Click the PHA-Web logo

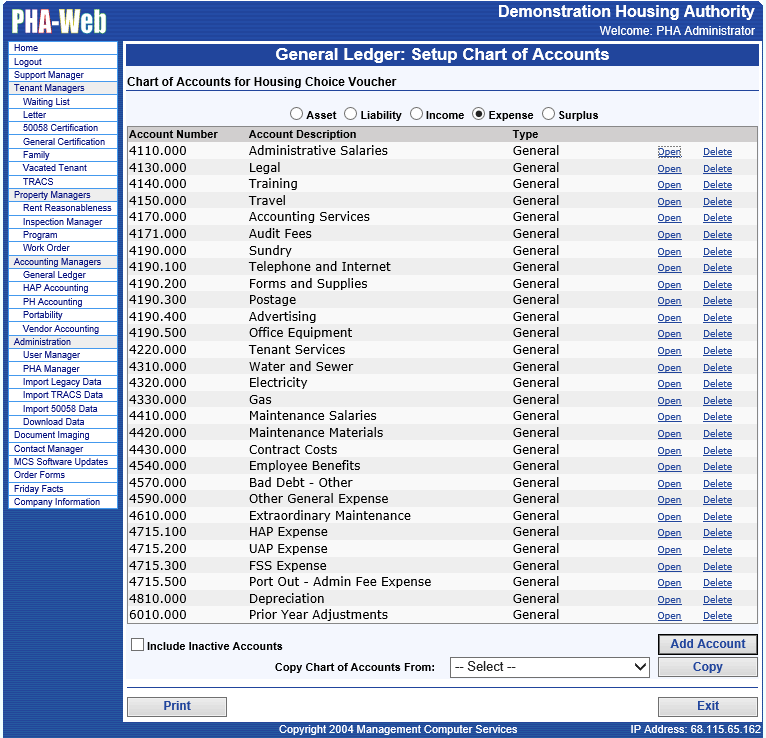pos(59,21)
